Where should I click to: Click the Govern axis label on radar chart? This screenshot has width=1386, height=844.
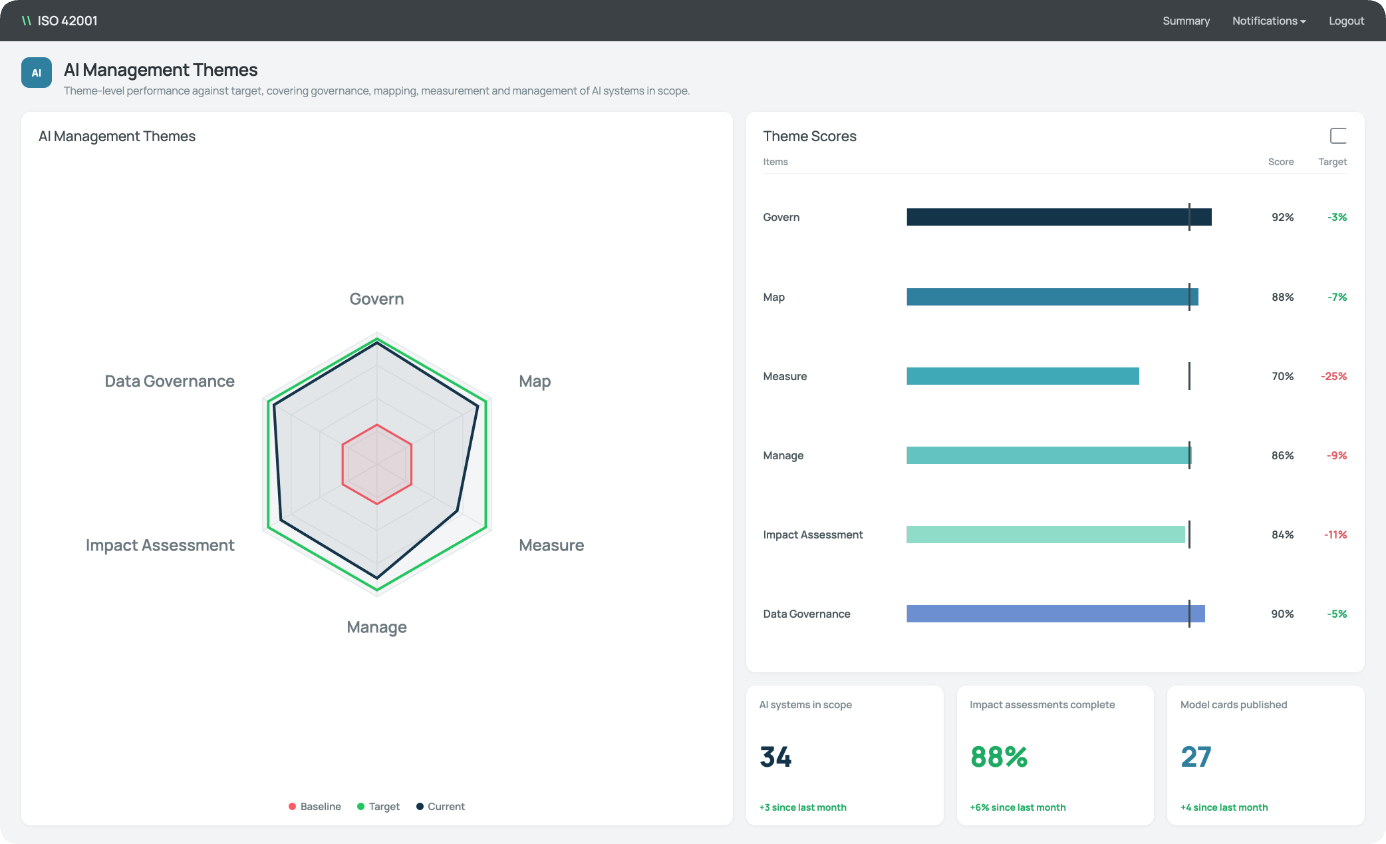[x=377, y=299]
